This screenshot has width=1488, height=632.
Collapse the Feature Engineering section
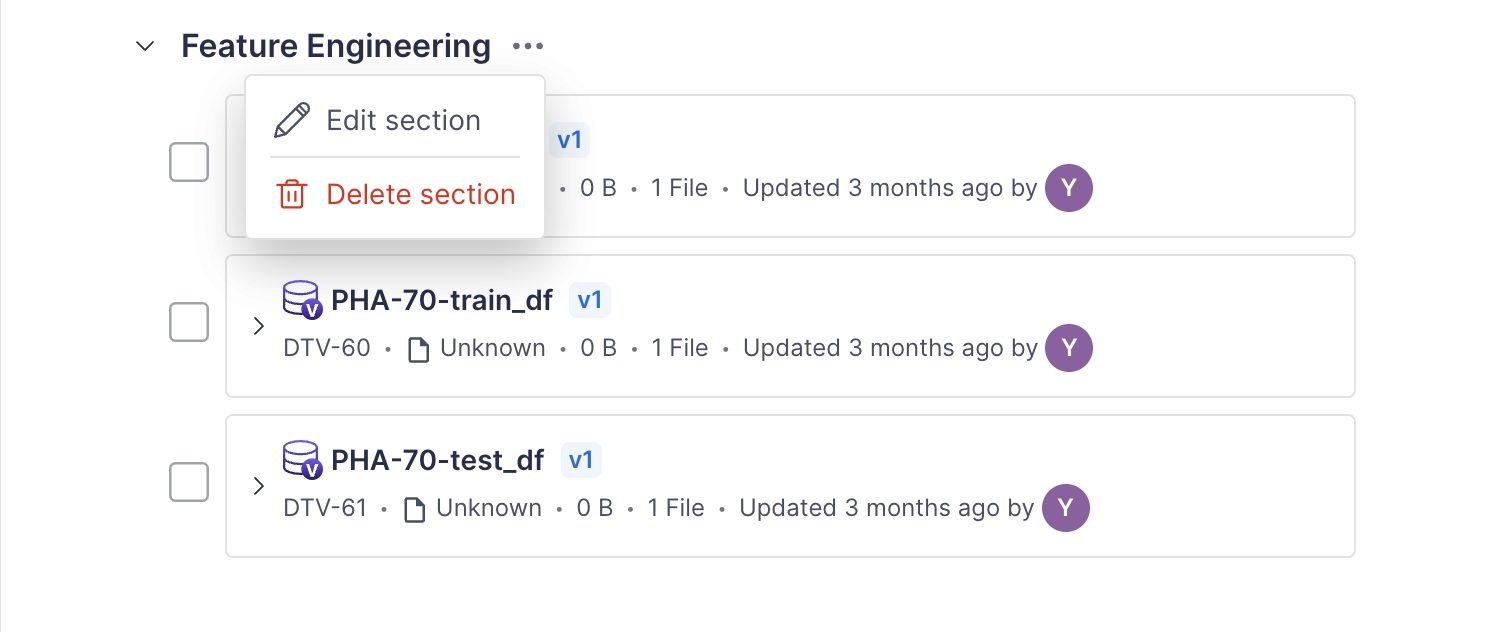coord(145,46)
